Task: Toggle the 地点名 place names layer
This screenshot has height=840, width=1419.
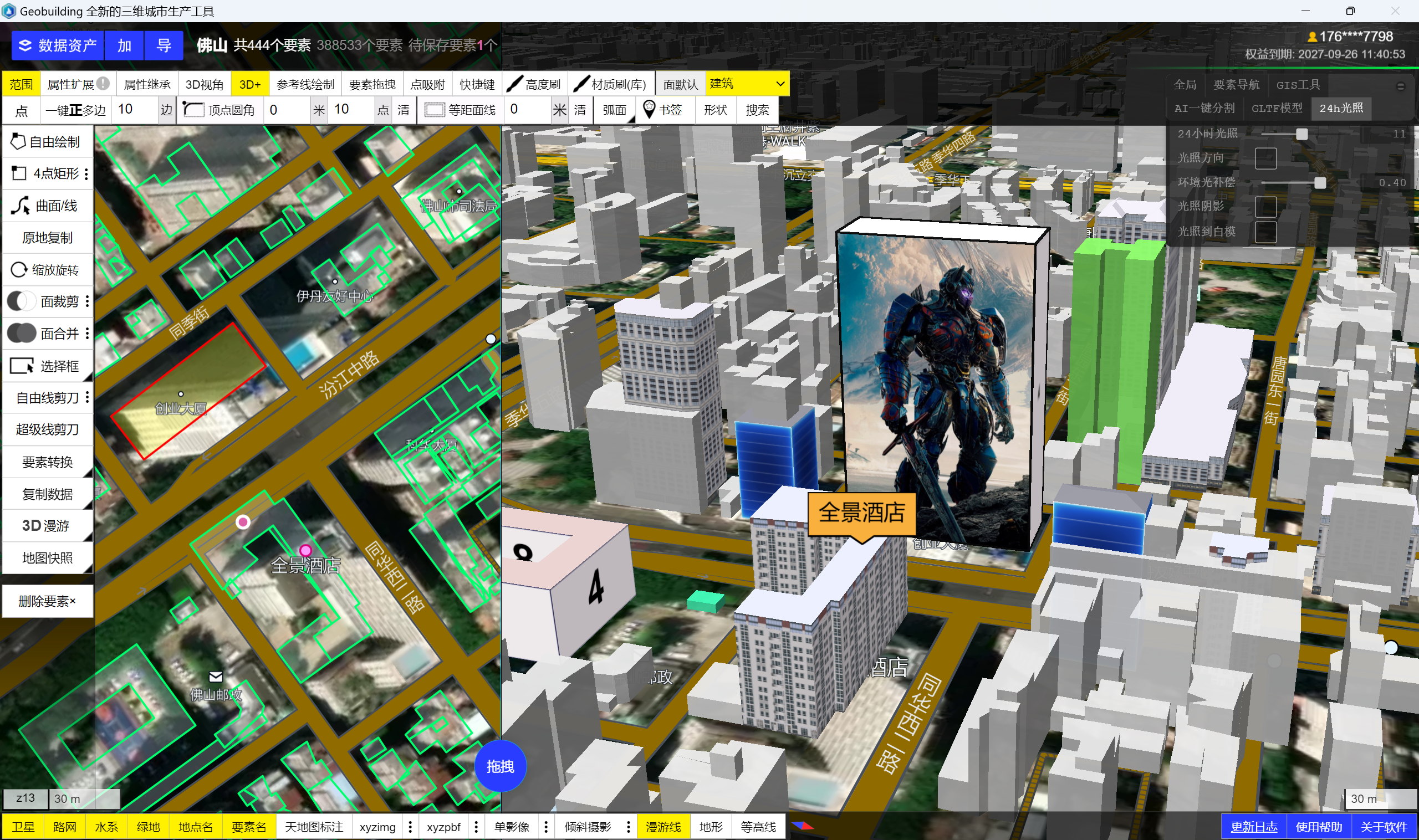Action: 195,826
